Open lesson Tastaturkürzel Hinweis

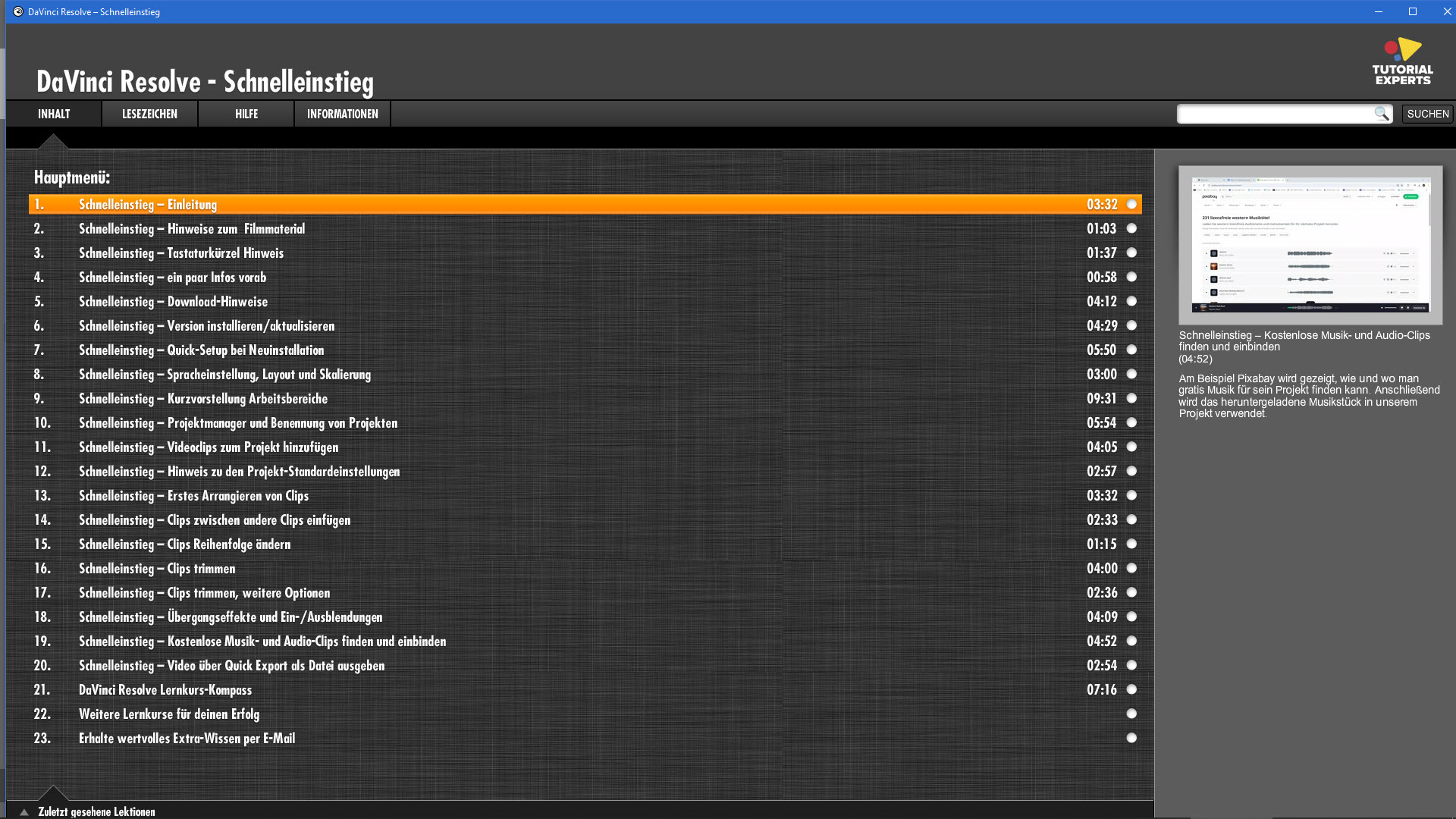[585, 253]
